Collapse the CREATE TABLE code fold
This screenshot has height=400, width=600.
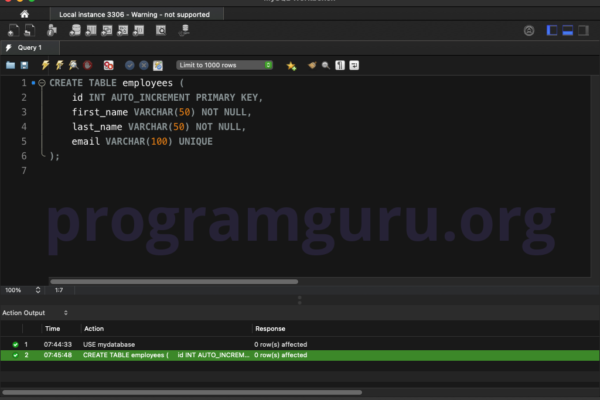click(x=42, y=83)
